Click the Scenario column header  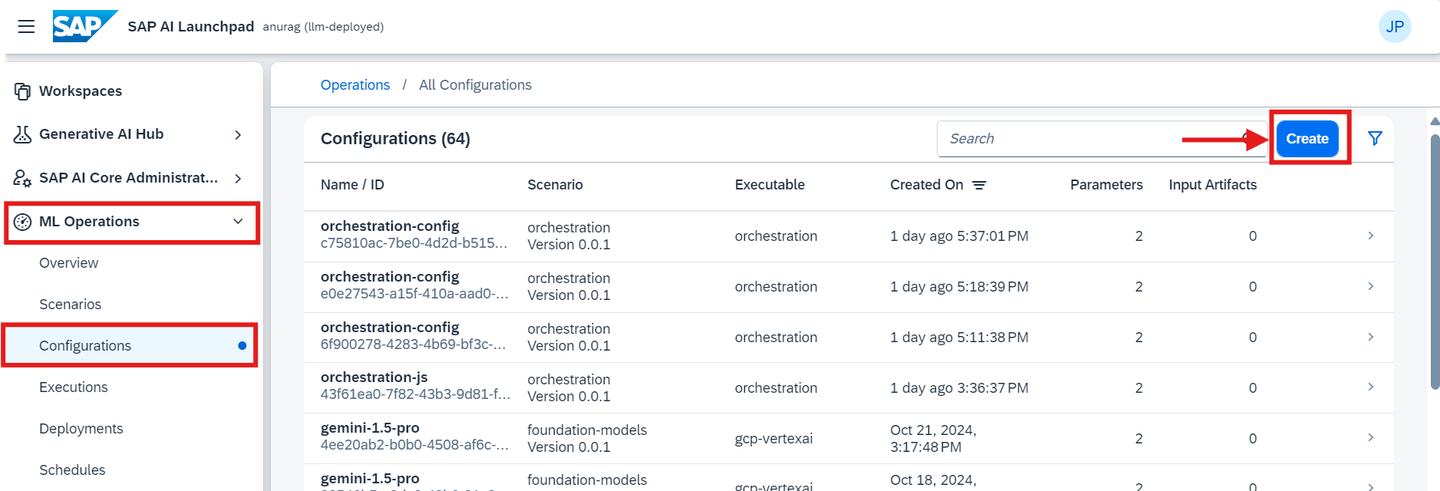tap(555, 185)
